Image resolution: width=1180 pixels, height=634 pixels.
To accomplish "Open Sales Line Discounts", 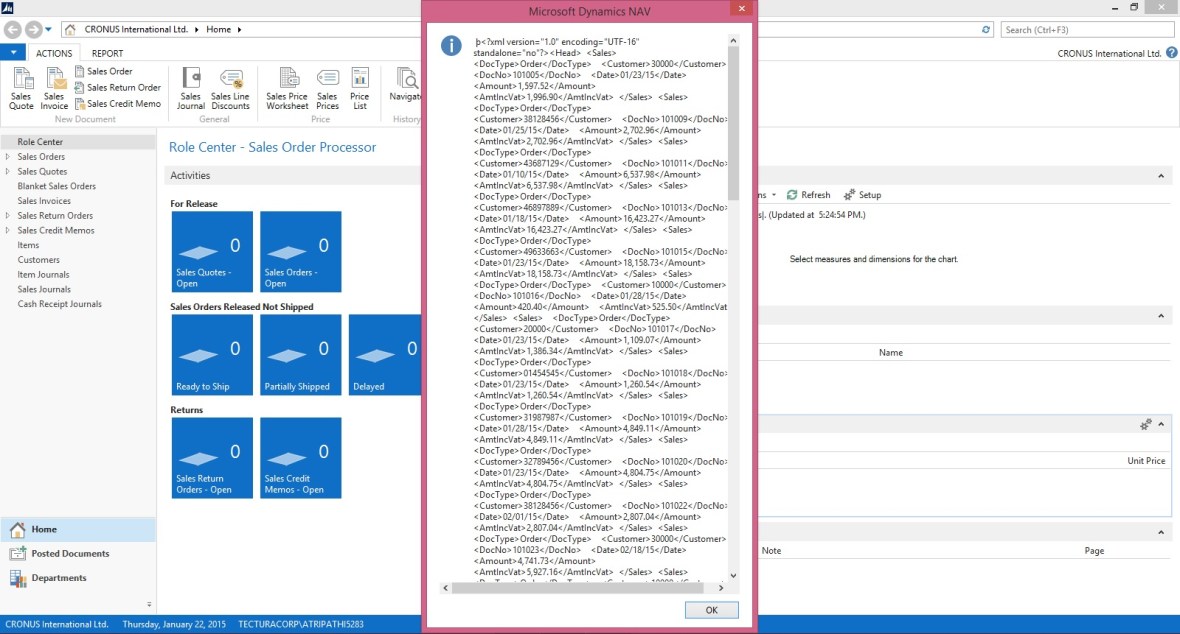I will pos(230,88).
